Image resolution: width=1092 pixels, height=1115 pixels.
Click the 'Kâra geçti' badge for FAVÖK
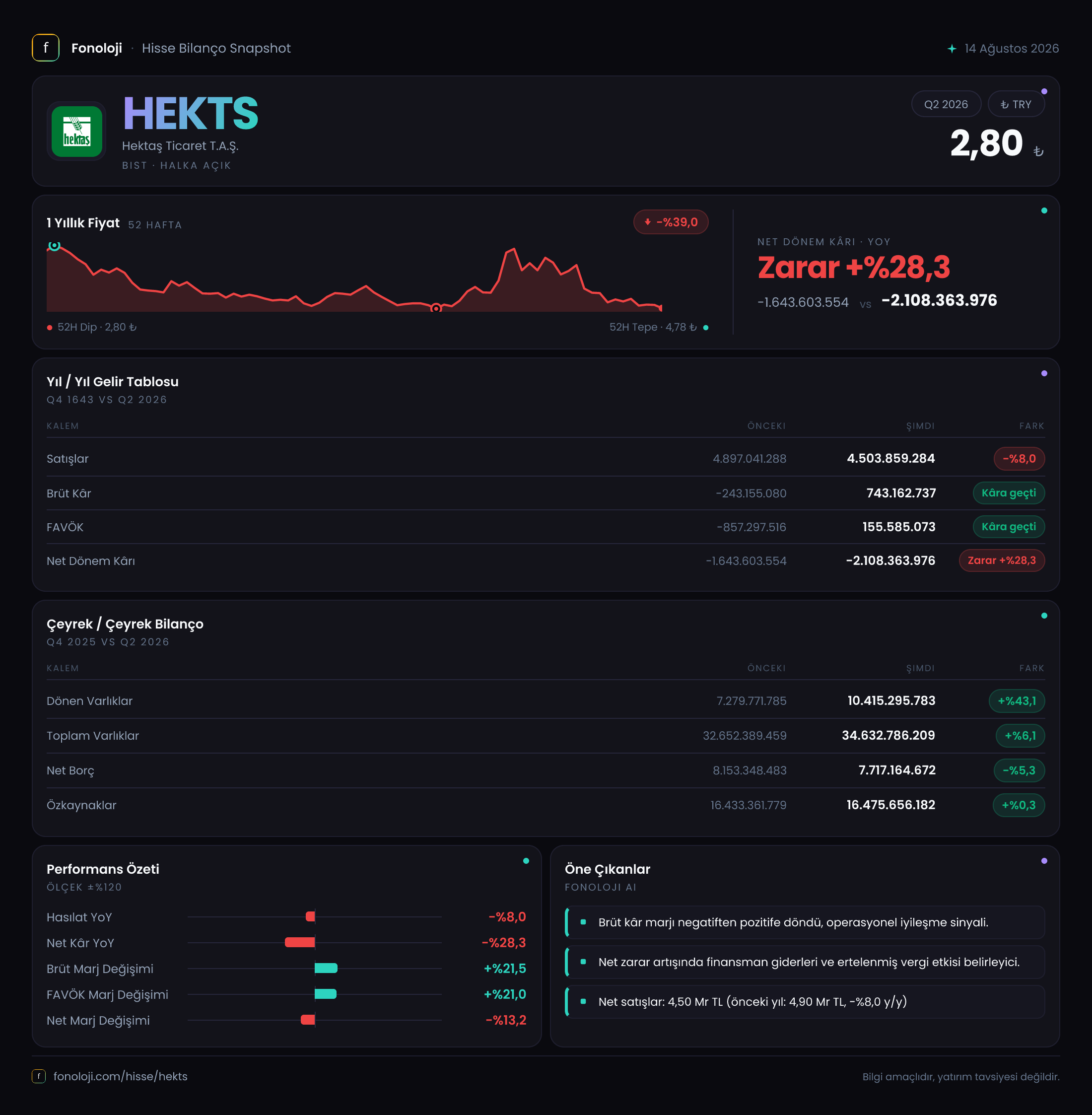click(x=1008, y=527)
